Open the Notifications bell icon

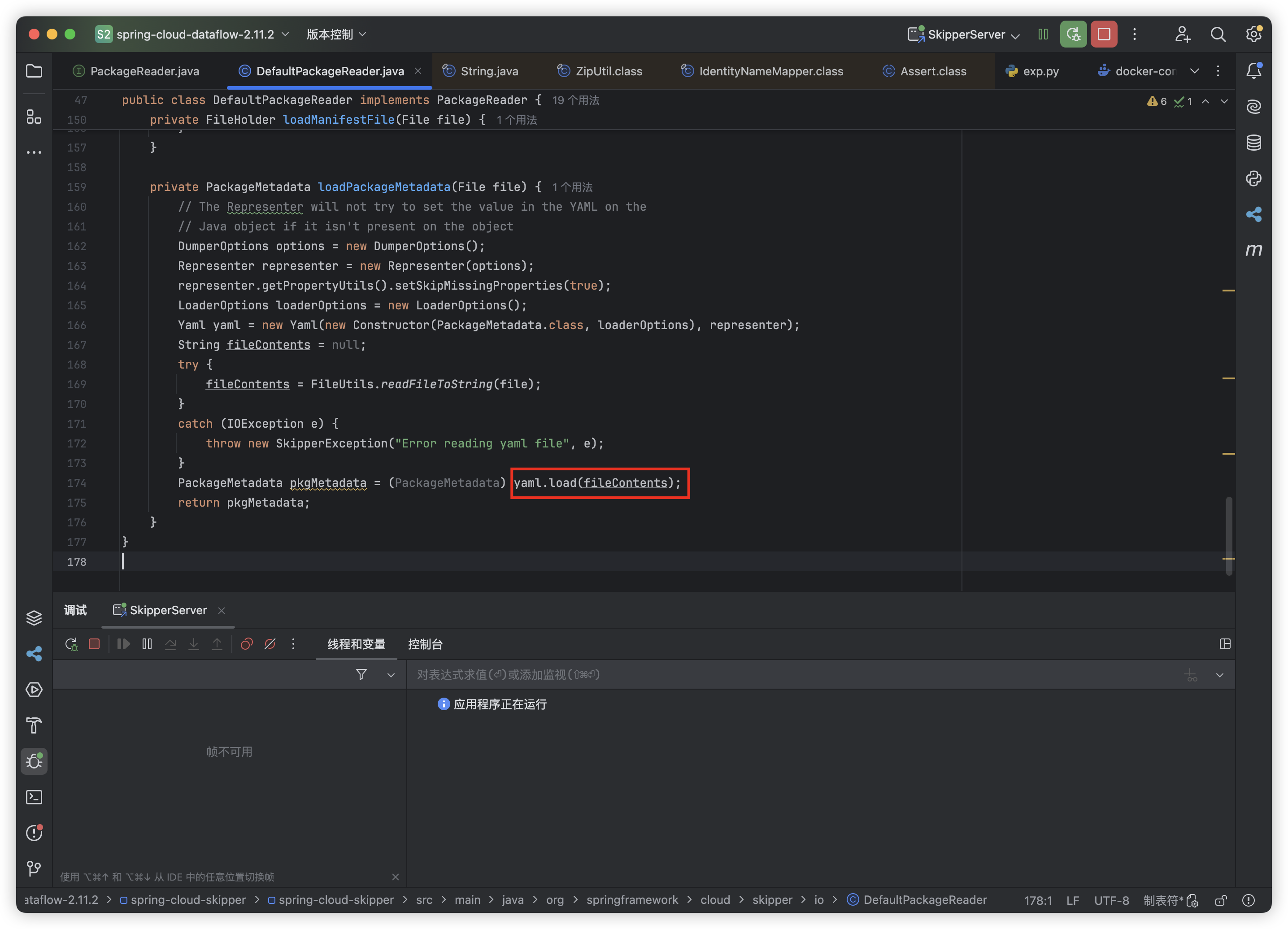[1253, 70]
